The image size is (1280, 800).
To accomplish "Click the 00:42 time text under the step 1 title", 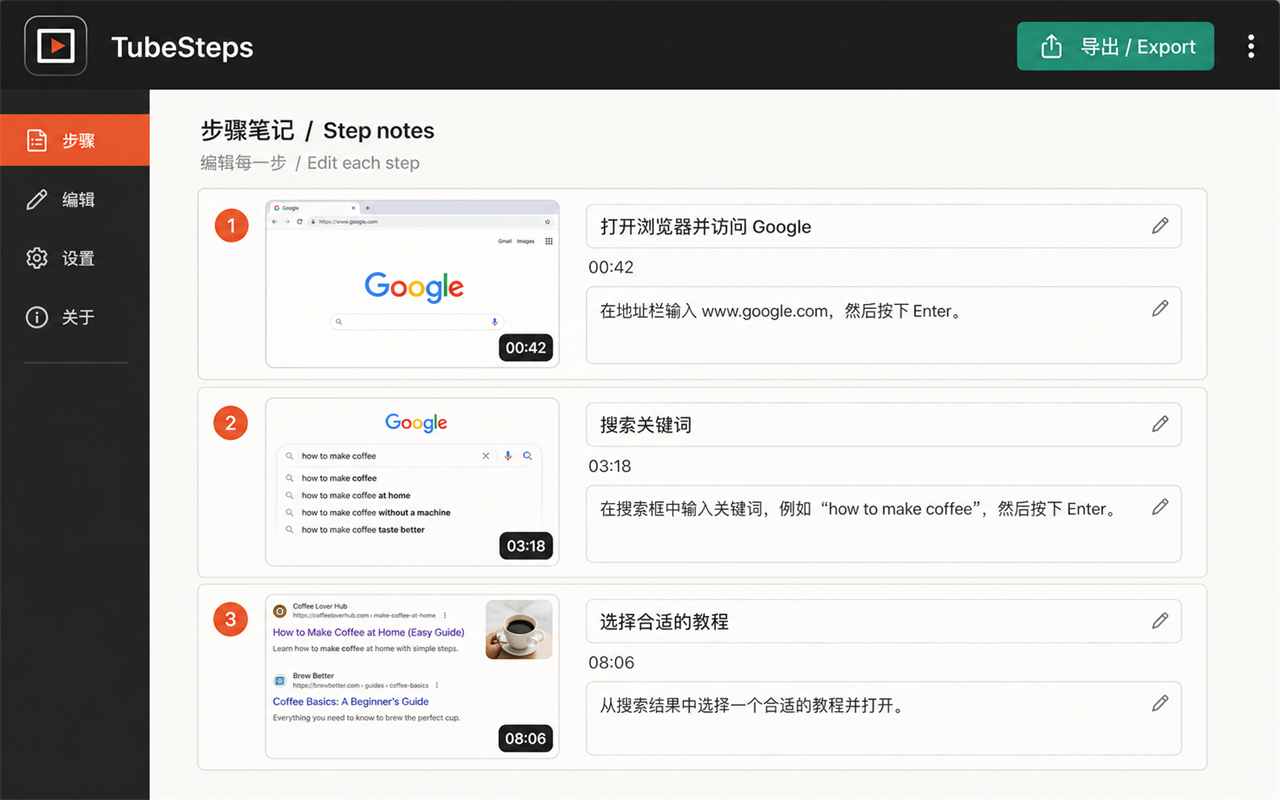I will [x=611, y=267].
